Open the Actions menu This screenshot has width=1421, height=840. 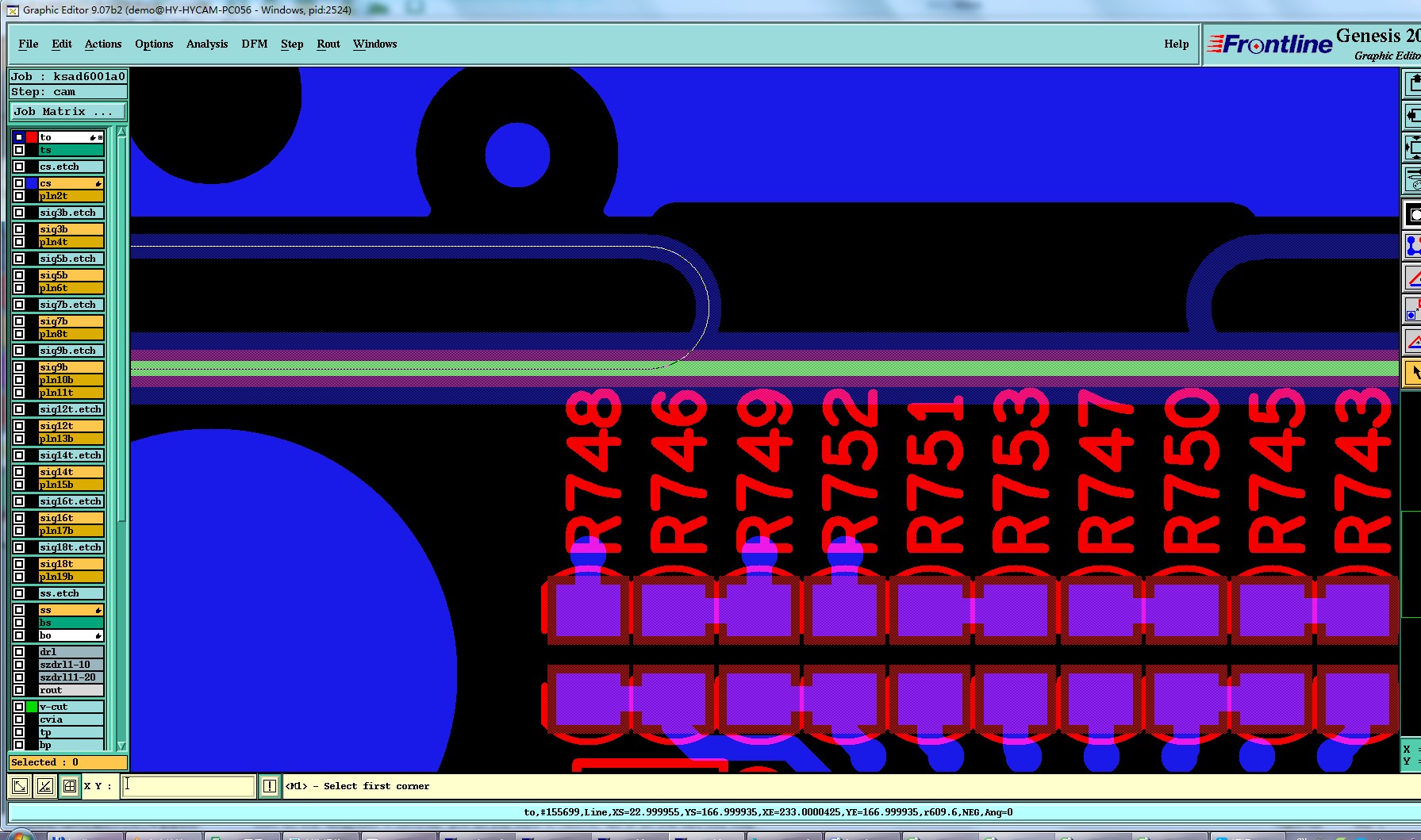coord(103,44)
